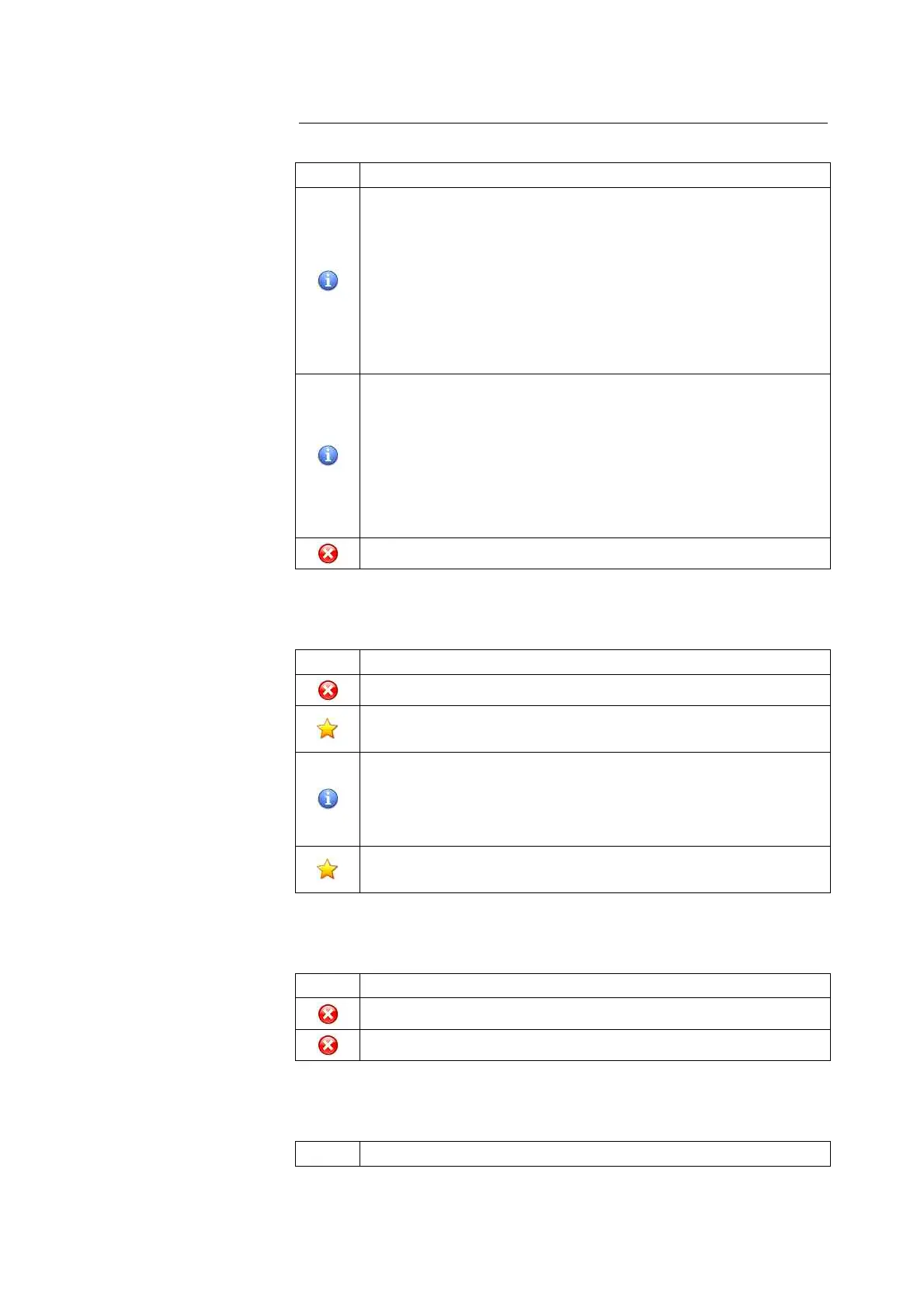The width and height of the screenshot is (924, 1308).
Task: Click the wide header cell of the second table
Action: tap(595, 662)
